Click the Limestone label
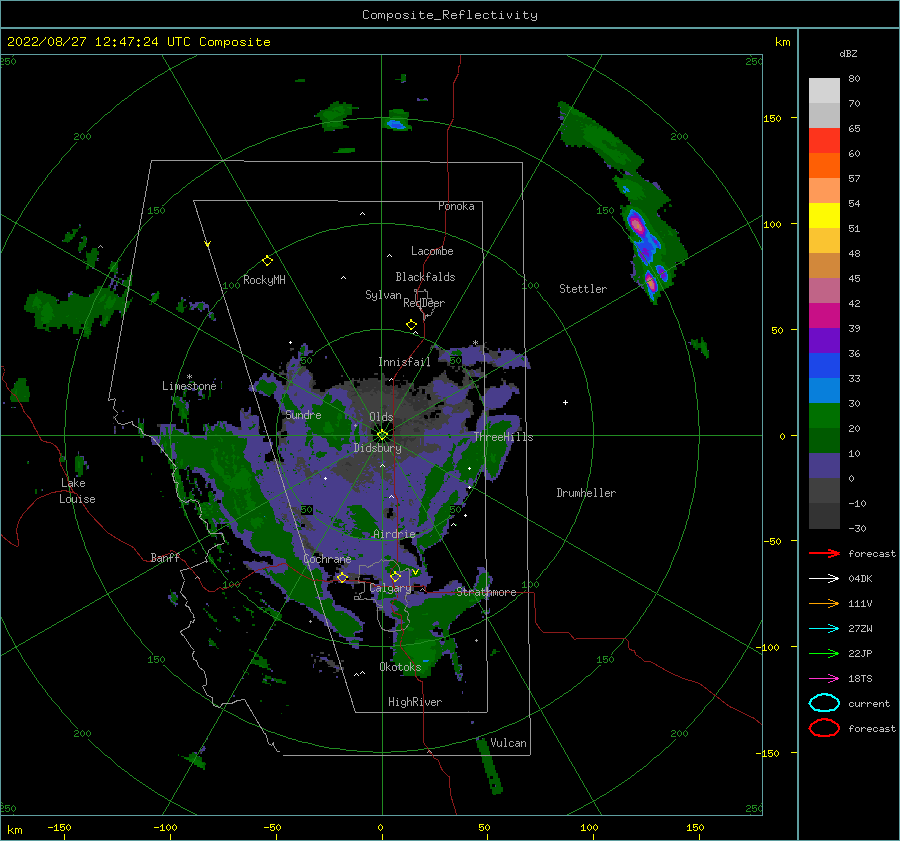Viewport: 900px width, 841px height. coord(189,386)
